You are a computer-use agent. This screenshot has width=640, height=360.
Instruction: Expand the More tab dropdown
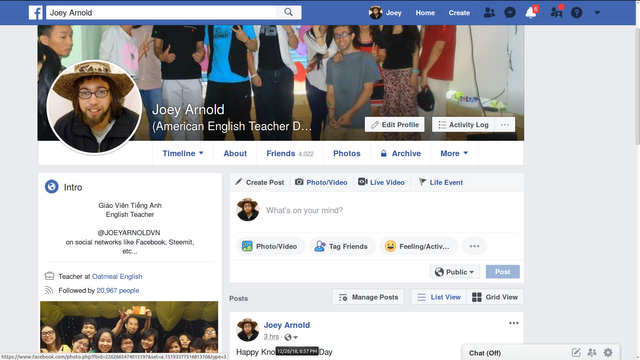click(454, 153)
